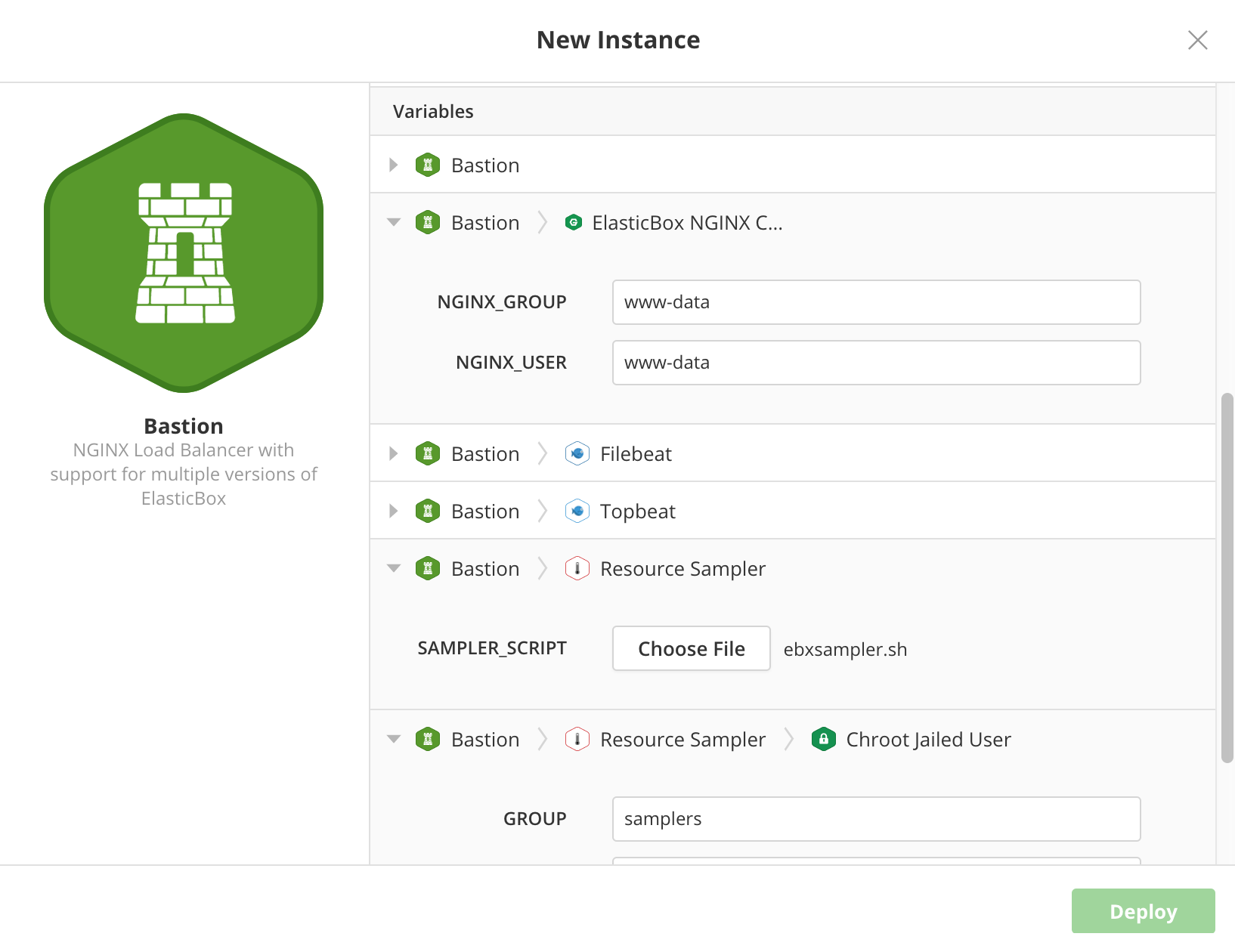Viewport: 1235px width, 952px height.
Task: Click the ElasticBox NGINX C... breadcrumb label
Action: tap(687, 223)
